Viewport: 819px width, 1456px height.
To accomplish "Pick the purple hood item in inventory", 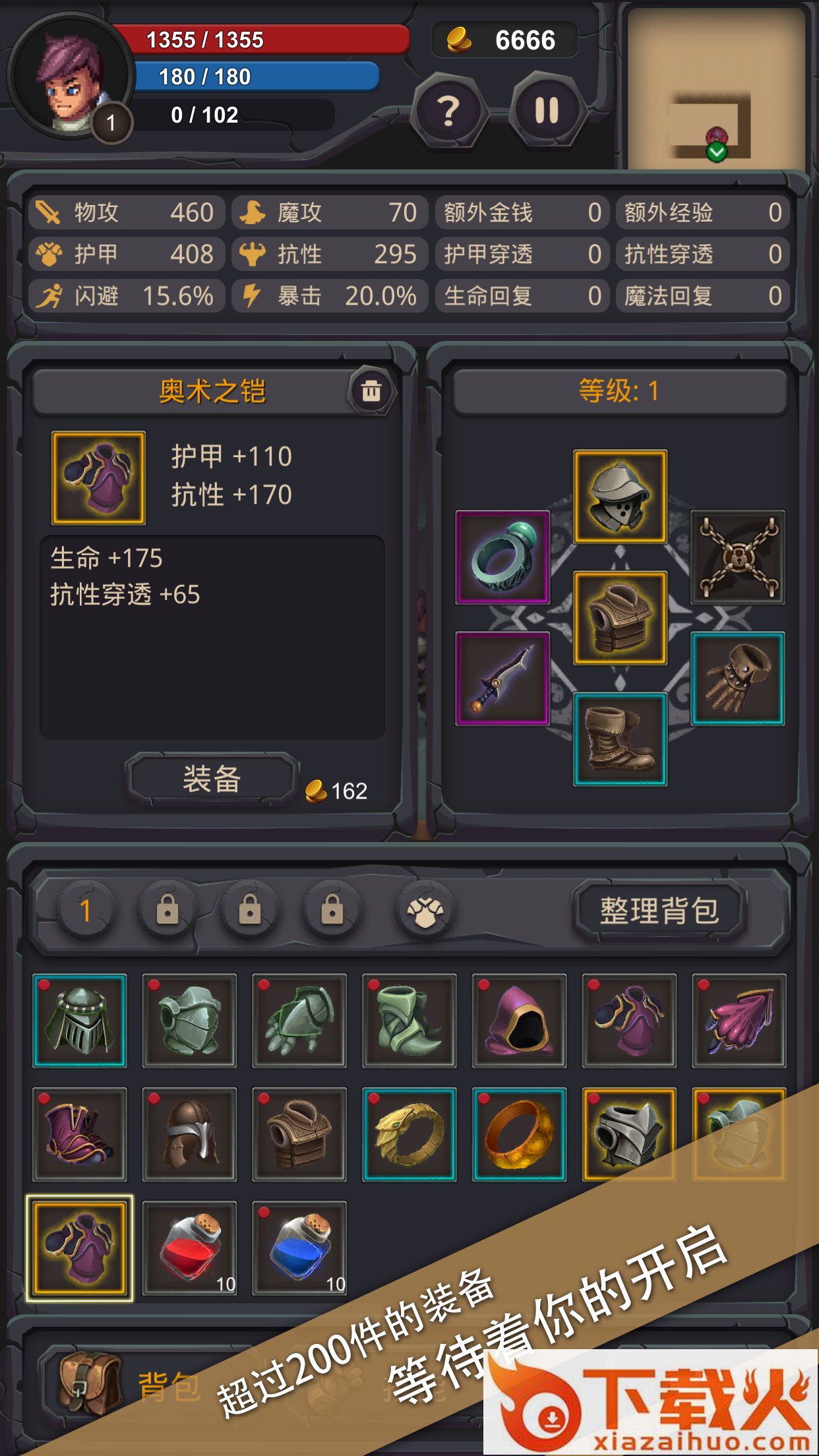I will pyautogui.click(x=520, y=1021).
